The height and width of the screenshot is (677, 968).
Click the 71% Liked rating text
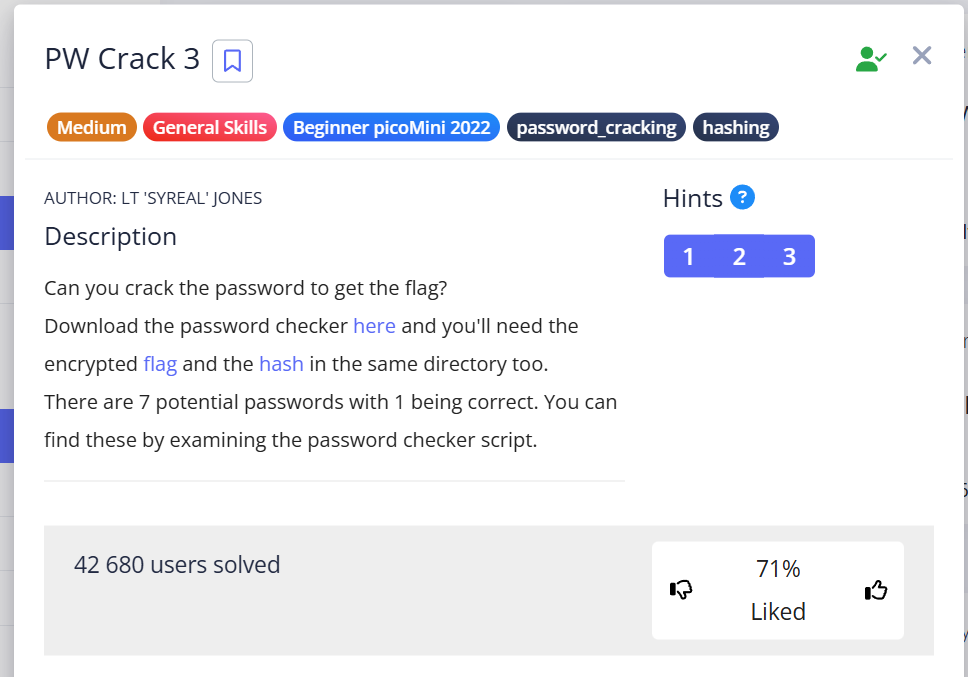pyautogui.click(x=778, y=590)
